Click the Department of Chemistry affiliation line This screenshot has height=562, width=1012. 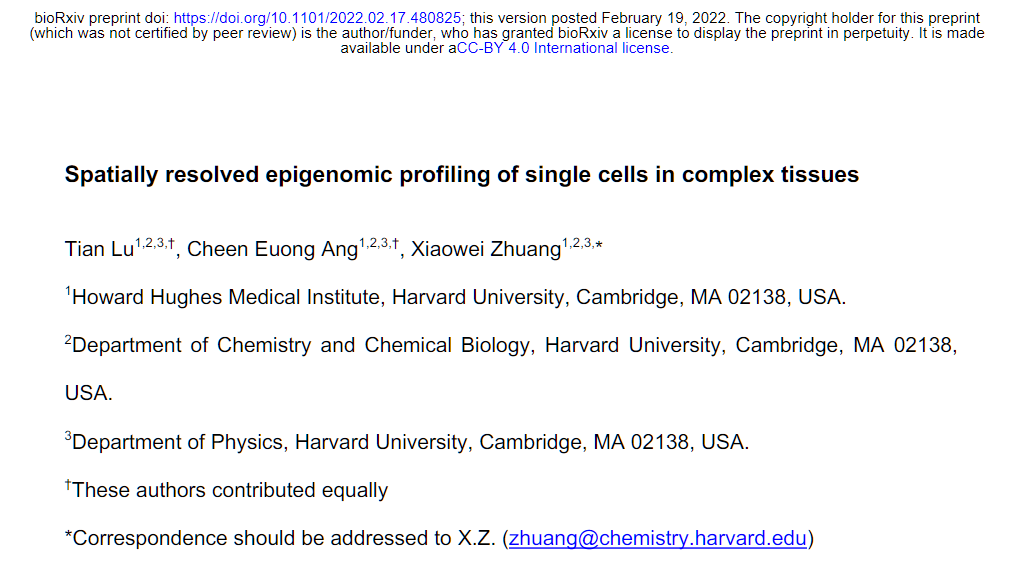pyautogui.click(x=511, y=345)
